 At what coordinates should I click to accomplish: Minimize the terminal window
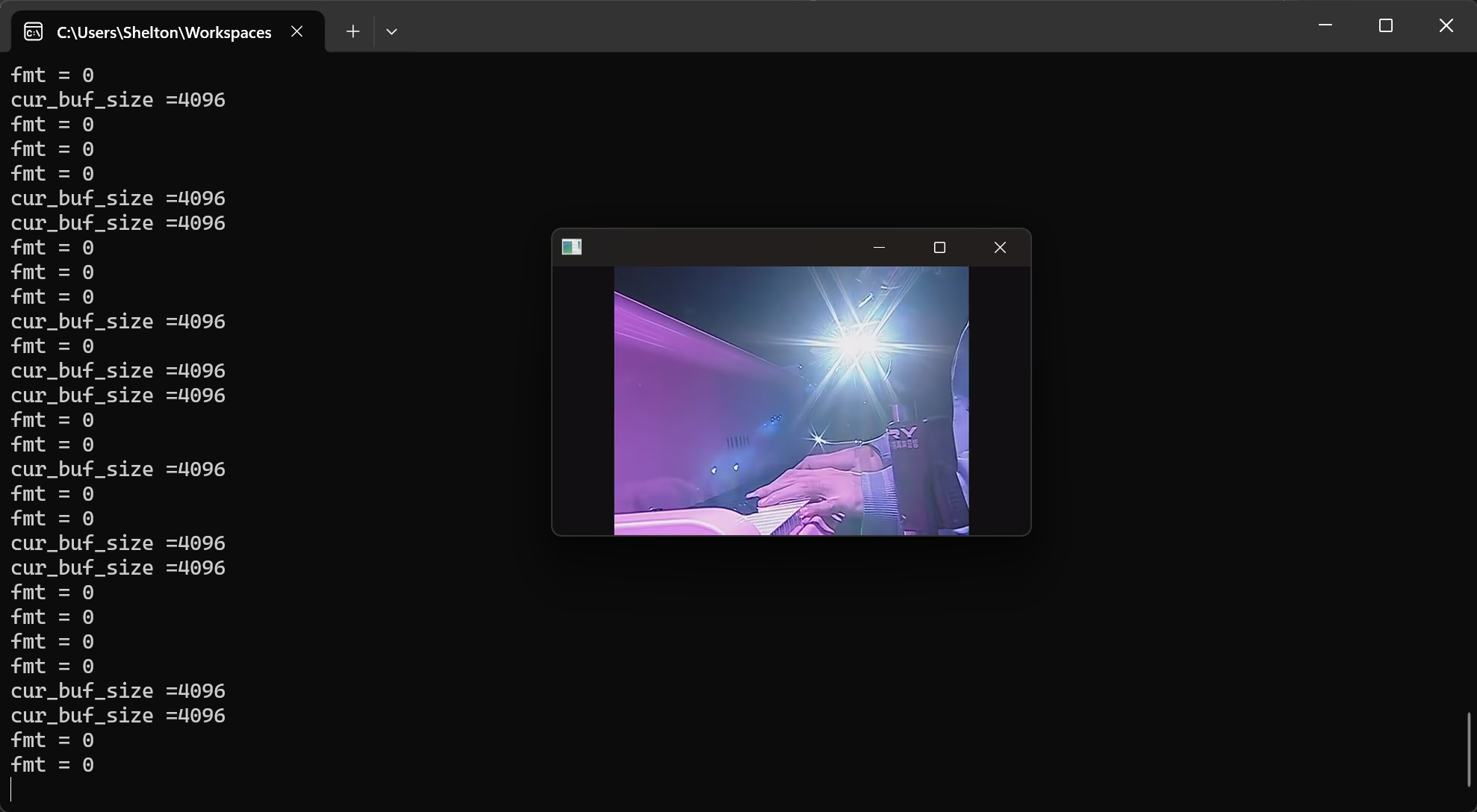point(1325,25)
